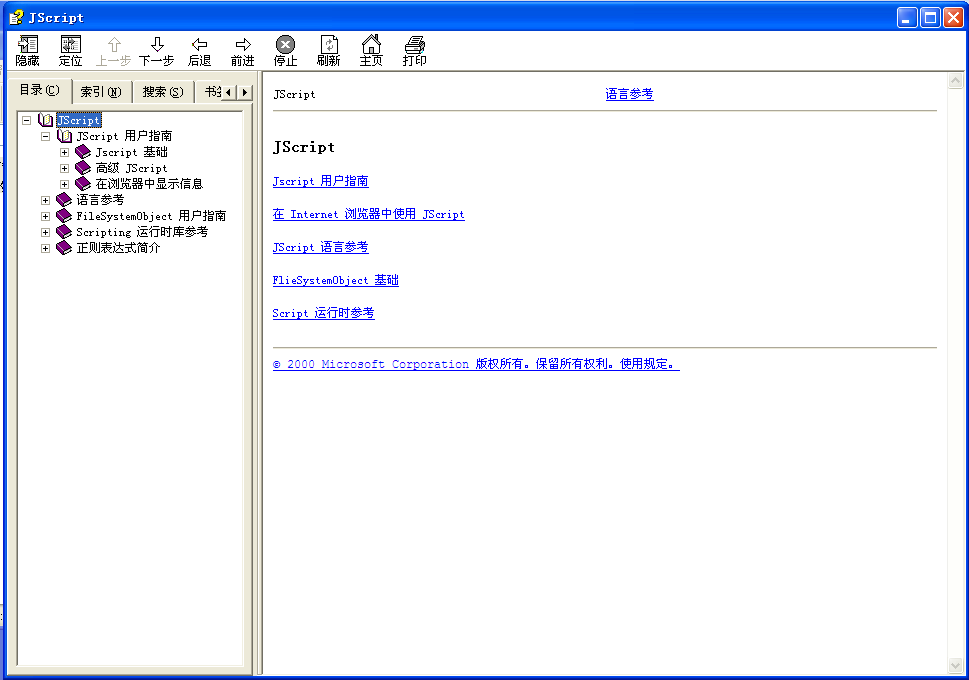Click the book icon for 正则表达式简介
This screenshot has width=969, height=680.
pyautogui.click(x=64, y=248)
